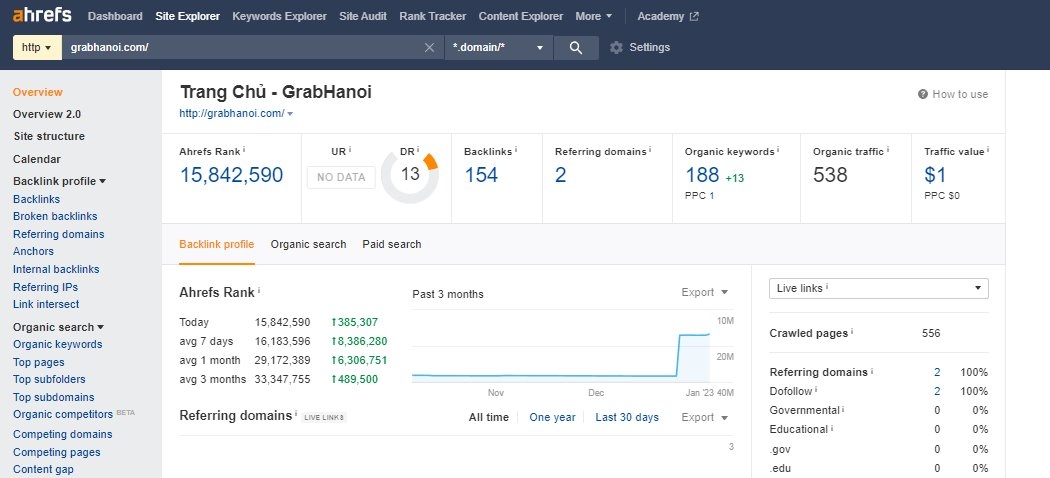Select All time range

489,417
